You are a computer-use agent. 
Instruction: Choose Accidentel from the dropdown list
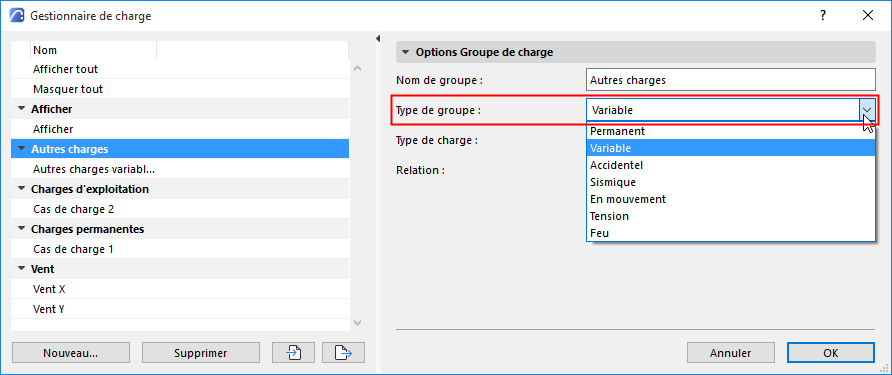730,165
